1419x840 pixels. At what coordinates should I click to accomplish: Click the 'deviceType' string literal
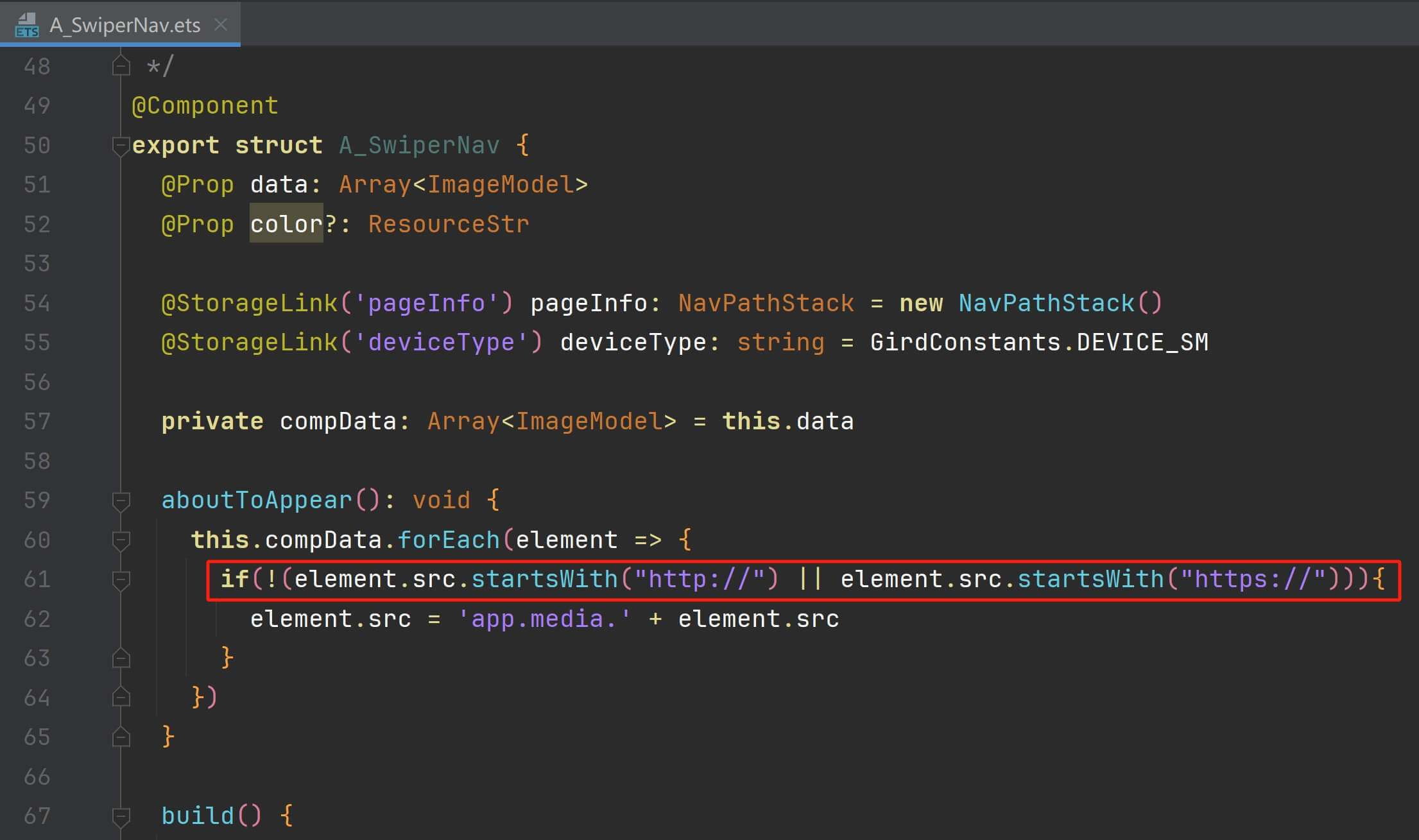(x=441, y=343)
